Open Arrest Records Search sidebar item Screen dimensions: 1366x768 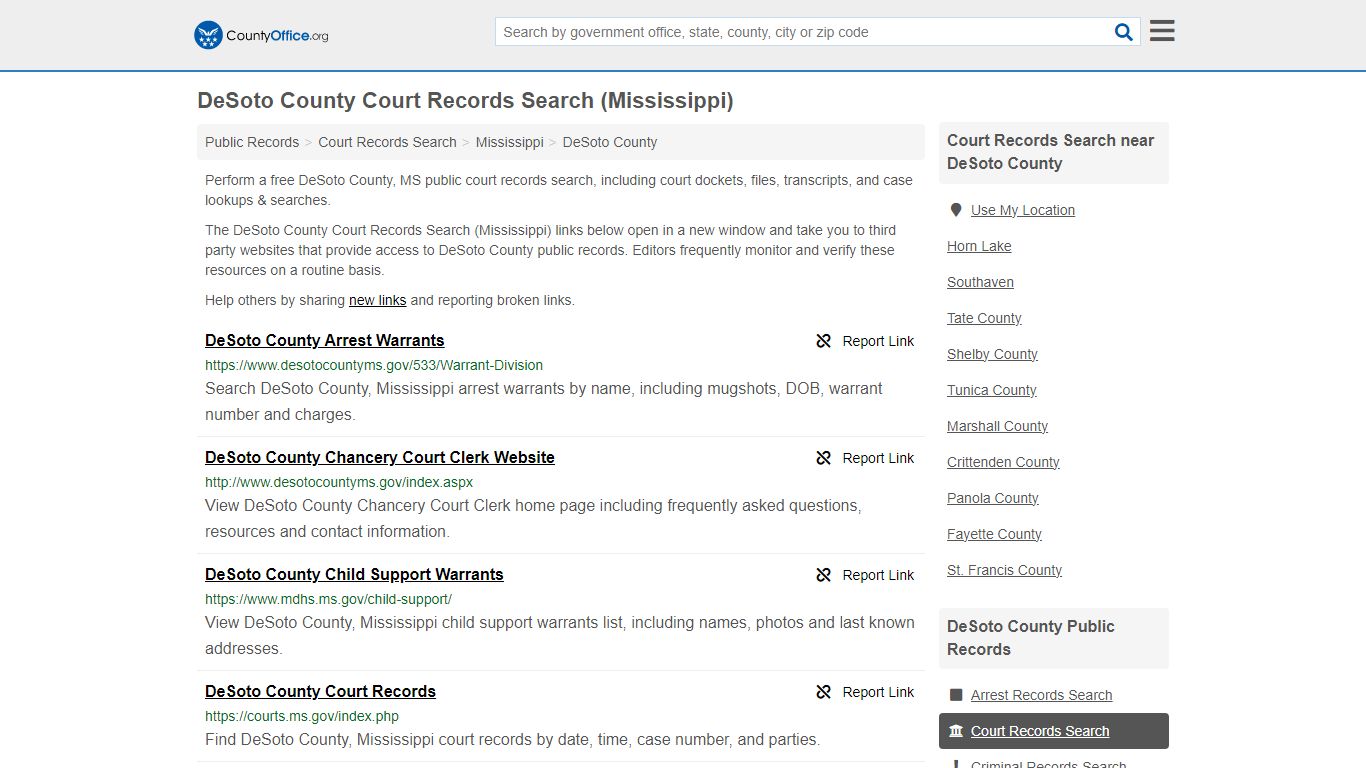click(x=1041, y=695)
